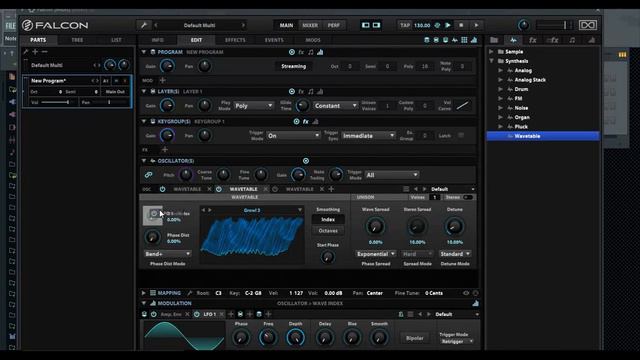640x360 pixels.
Task: Click the fx icon in the Keygroup row
Action: pyautogui.click(x=306, y=121)
